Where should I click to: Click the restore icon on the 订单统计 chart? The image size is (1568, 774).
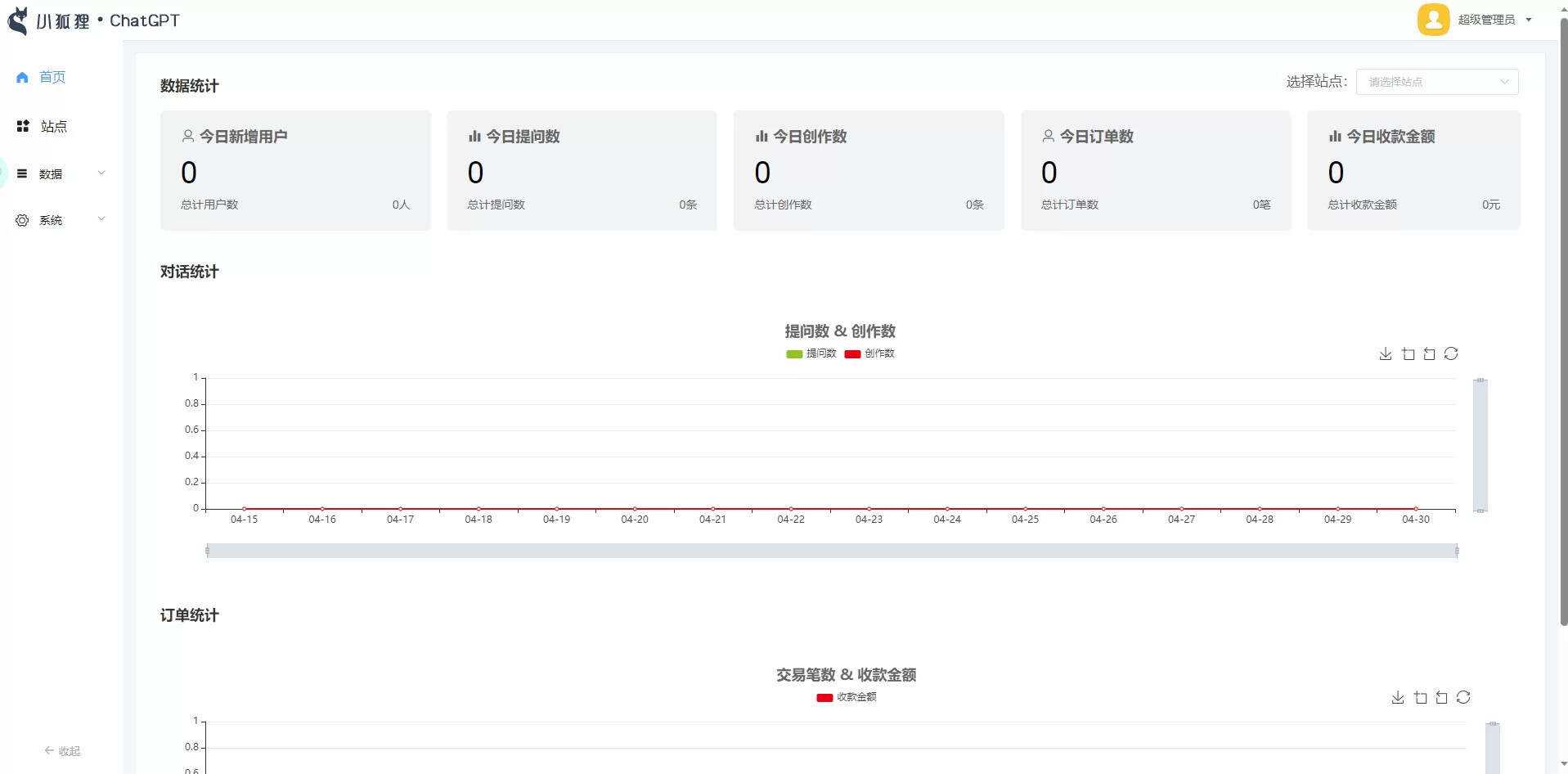(1463, 697)
